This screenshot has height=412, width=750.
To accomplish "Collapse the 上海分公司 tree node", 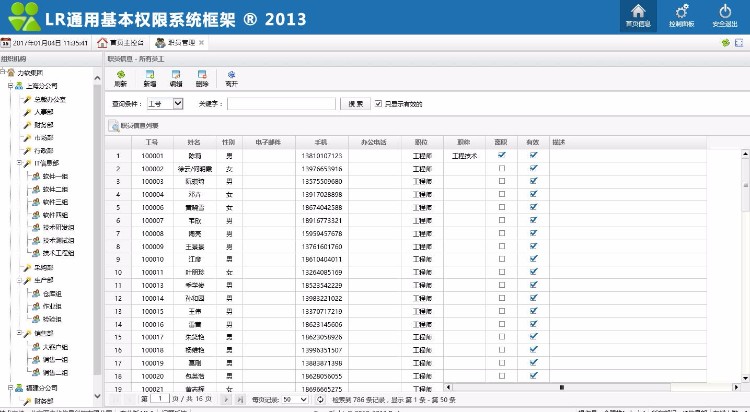I will tap(11, 86).
